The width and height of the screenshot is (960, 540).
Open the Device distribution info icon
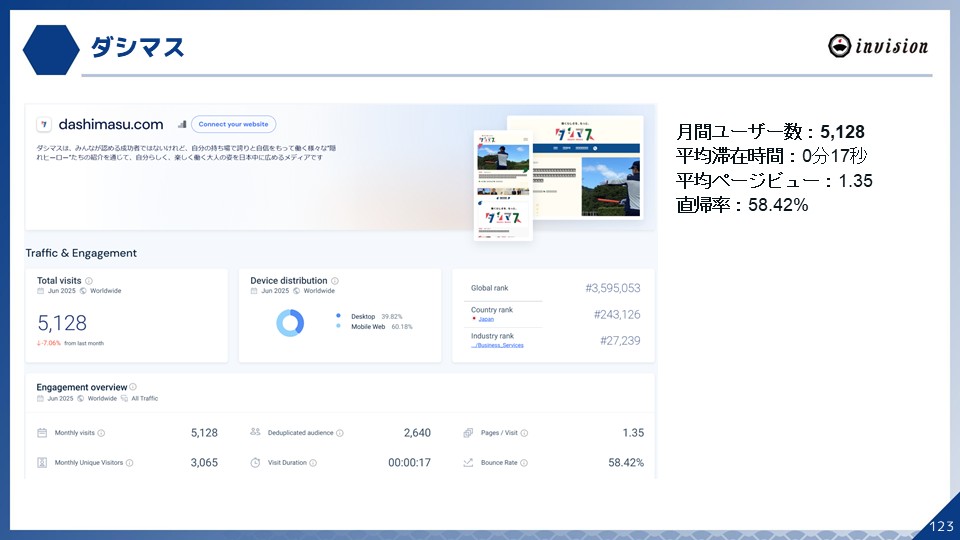pos(335,281)
